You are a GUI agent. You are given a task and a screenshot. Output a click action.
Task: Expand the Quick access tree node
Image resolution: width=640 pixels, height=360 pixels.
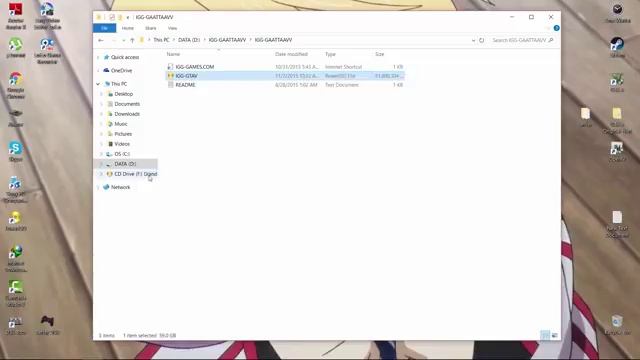[x=98, y=57]
